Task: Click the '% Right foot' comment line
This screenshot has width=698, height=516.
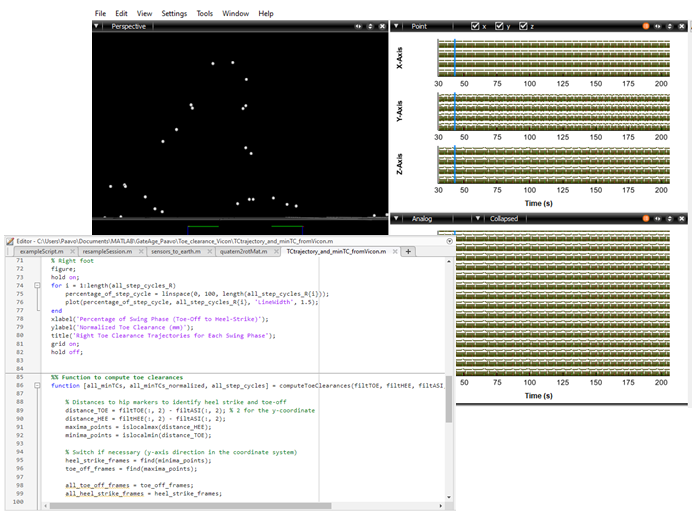Action: [72, 260]
